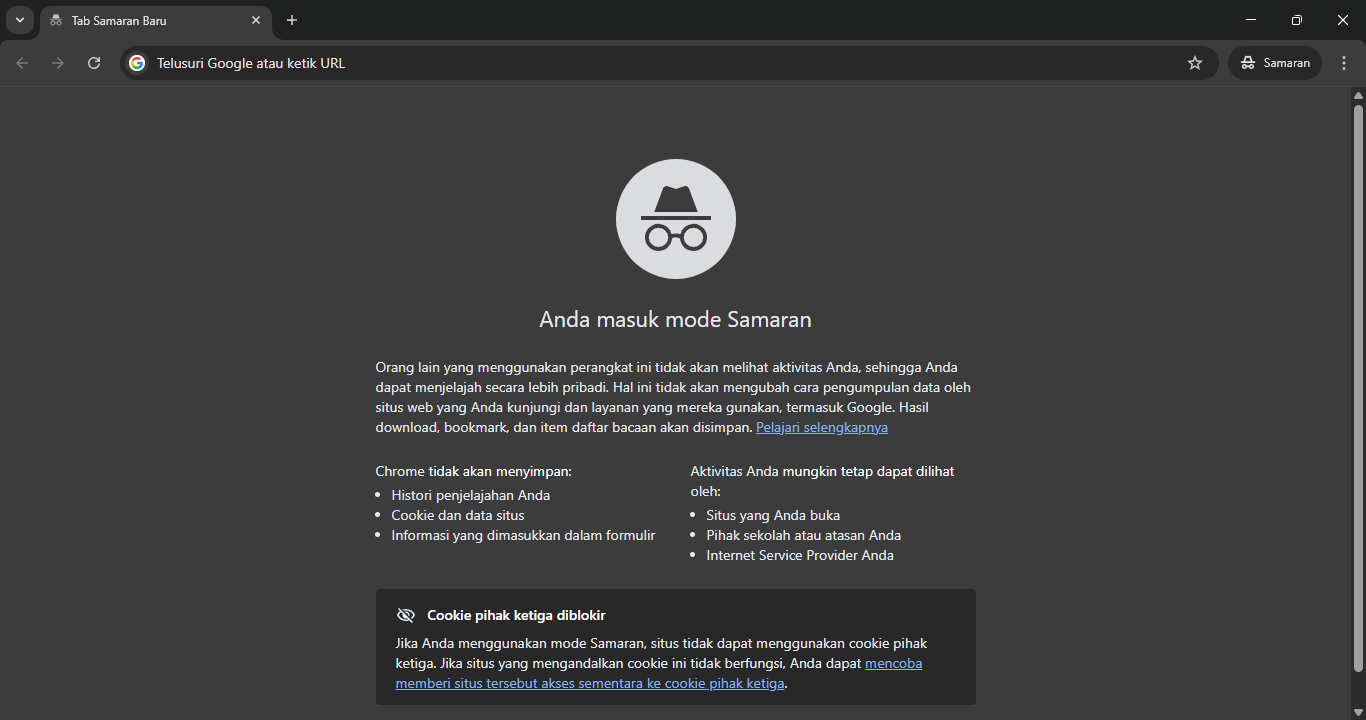Open a new tab with the plus button
The image size is (1366, 720).
(x=291, y=20)
